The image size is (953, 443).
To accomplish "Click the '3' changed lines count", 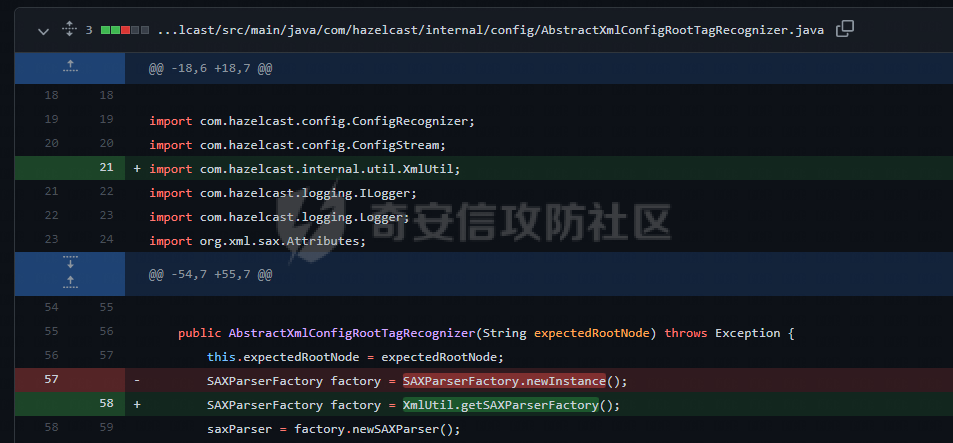I will [x=89, y=30].
